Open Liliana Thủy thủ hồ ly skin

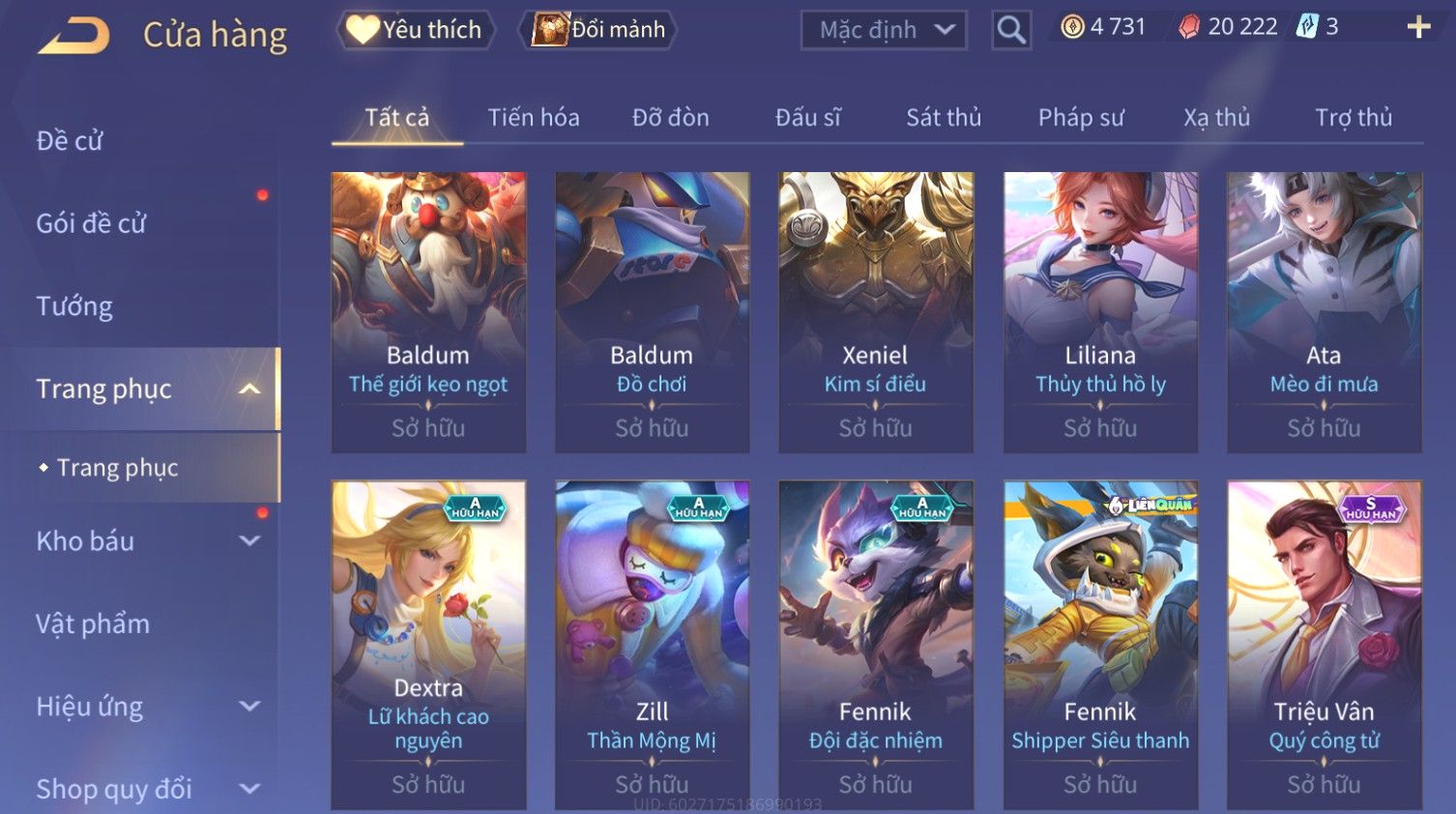point(1100,312)
